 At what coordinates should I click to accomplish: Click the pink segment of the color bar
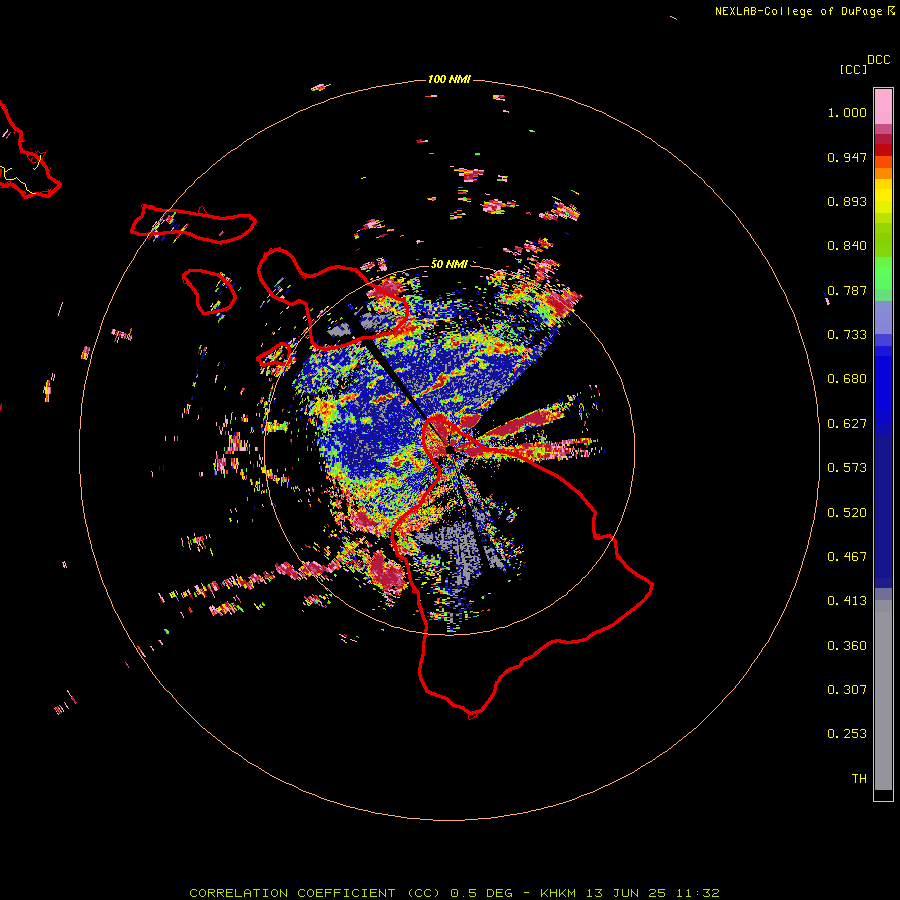tap(883, 106)
